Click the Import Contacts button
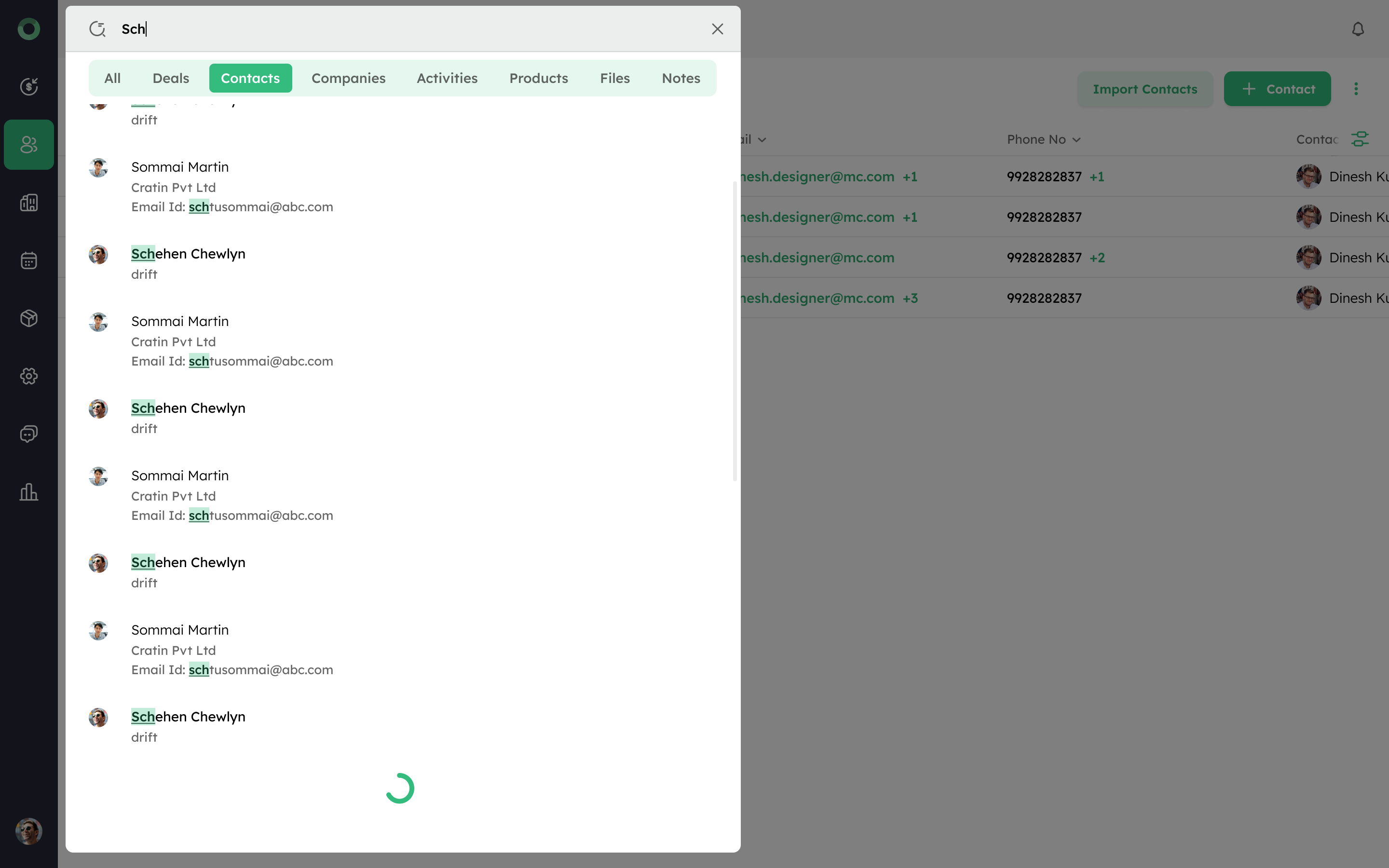This screenshot has height=868, width=1389. 1145,89
